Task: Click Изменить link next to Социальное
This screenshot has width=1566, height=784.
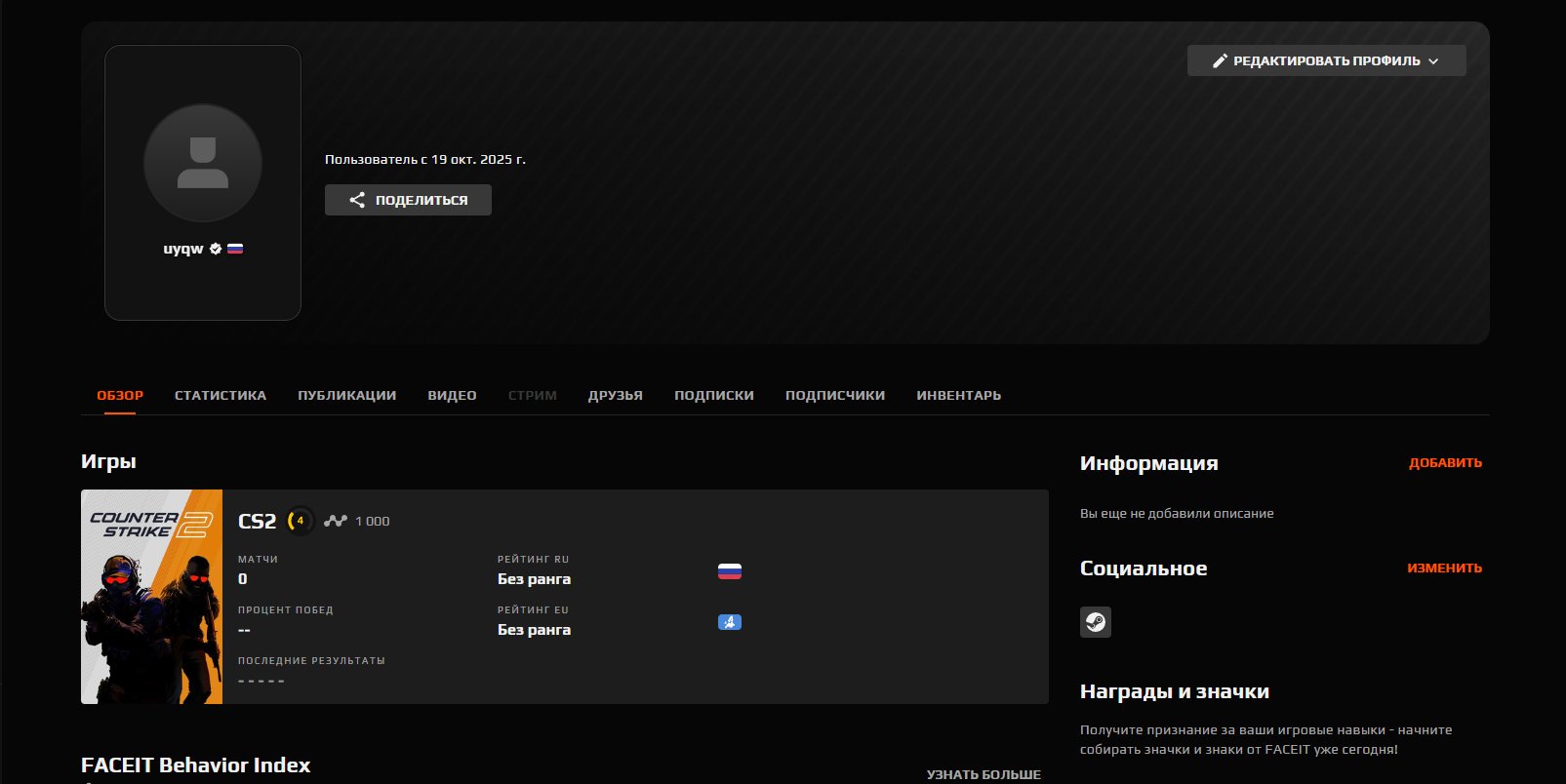Action: point(1444,568)
